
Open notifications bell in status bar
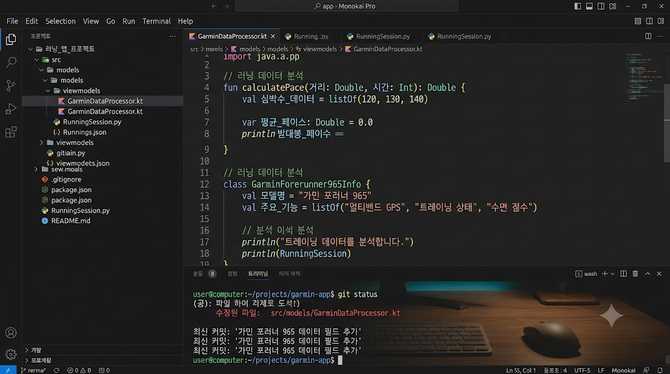660,370
